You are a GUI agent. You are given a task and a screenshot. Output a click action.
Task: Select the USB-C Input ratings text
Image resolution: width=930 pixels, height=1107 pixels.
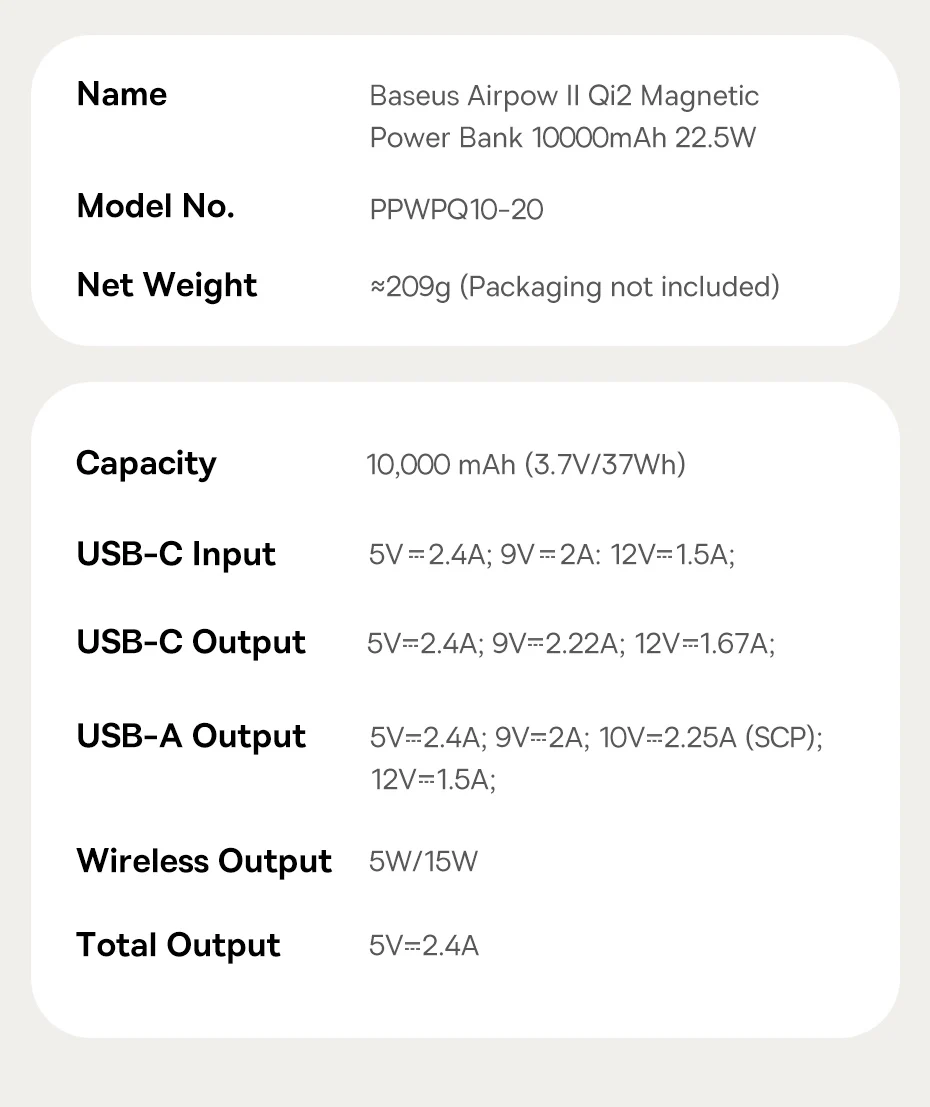click(x=551, y=555)
